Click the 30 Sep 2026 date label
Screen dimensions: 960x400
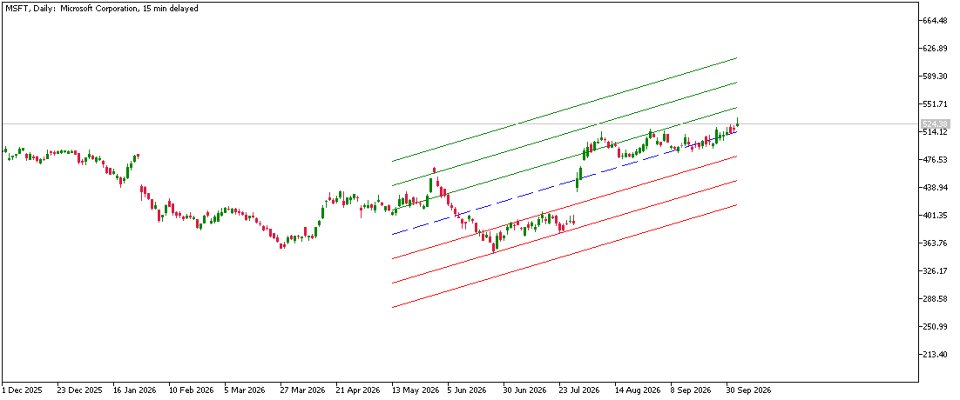(x=747, y=390)
